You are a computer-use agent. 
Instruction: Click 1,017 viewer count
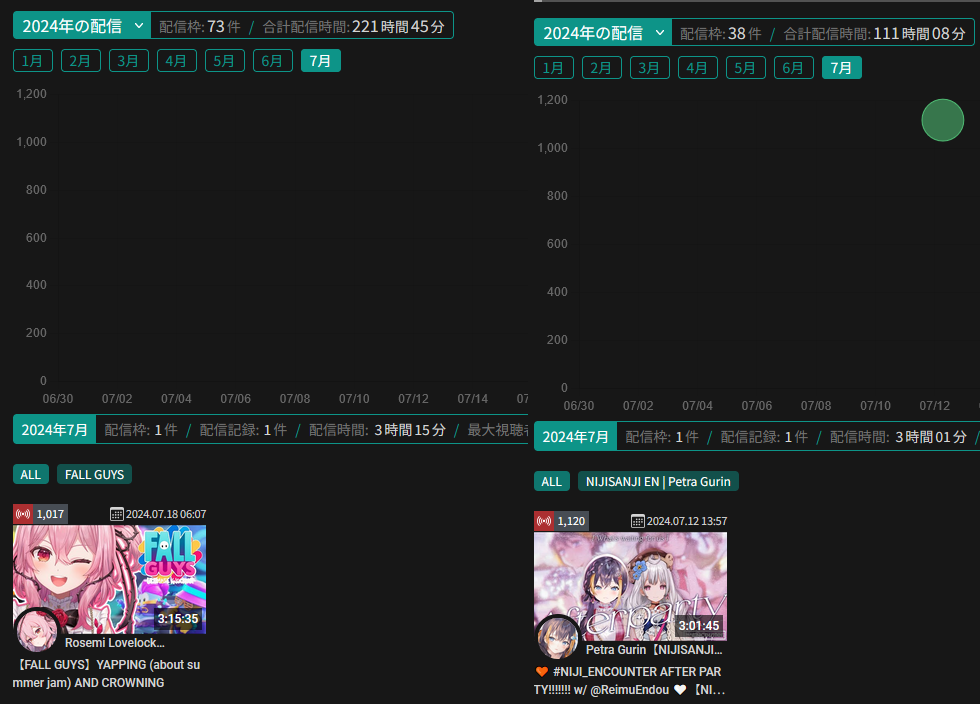click(50, 514)
